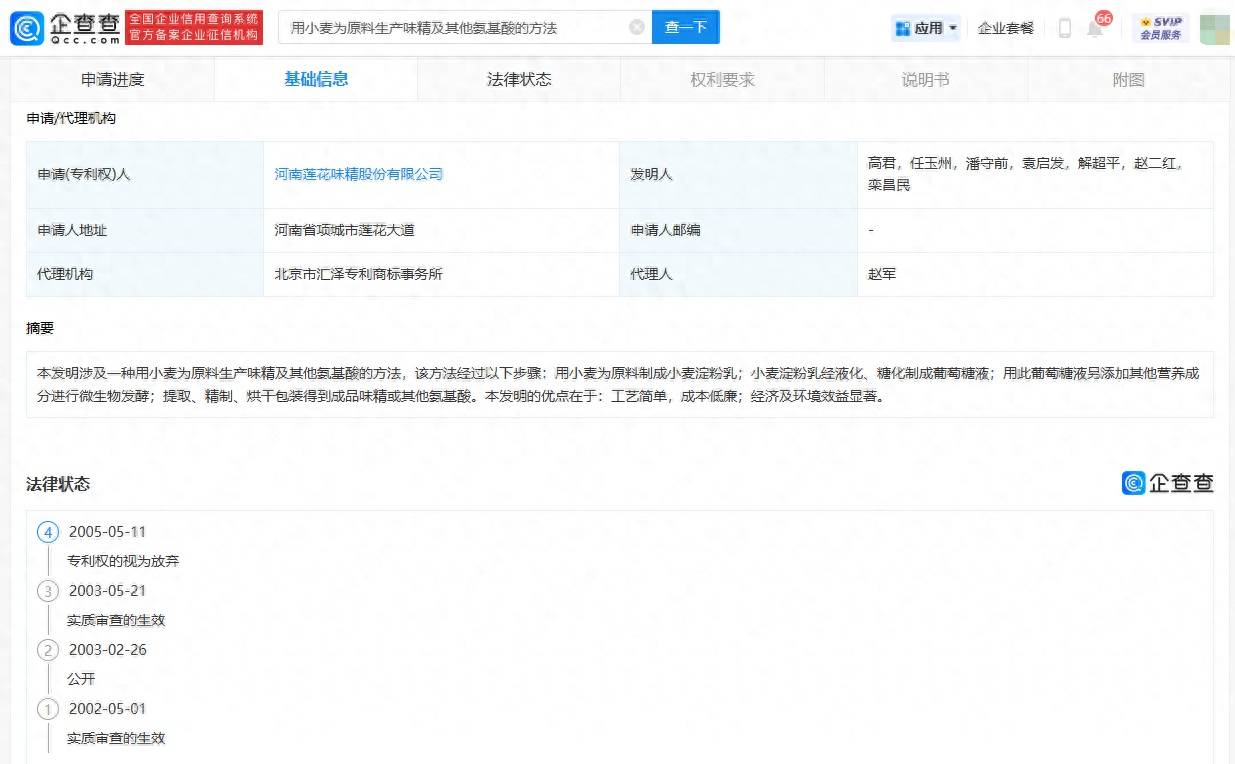This screenshot has width=1235, height=764.
Task: Click timeline step 3 circle marker
Action: 48,591
